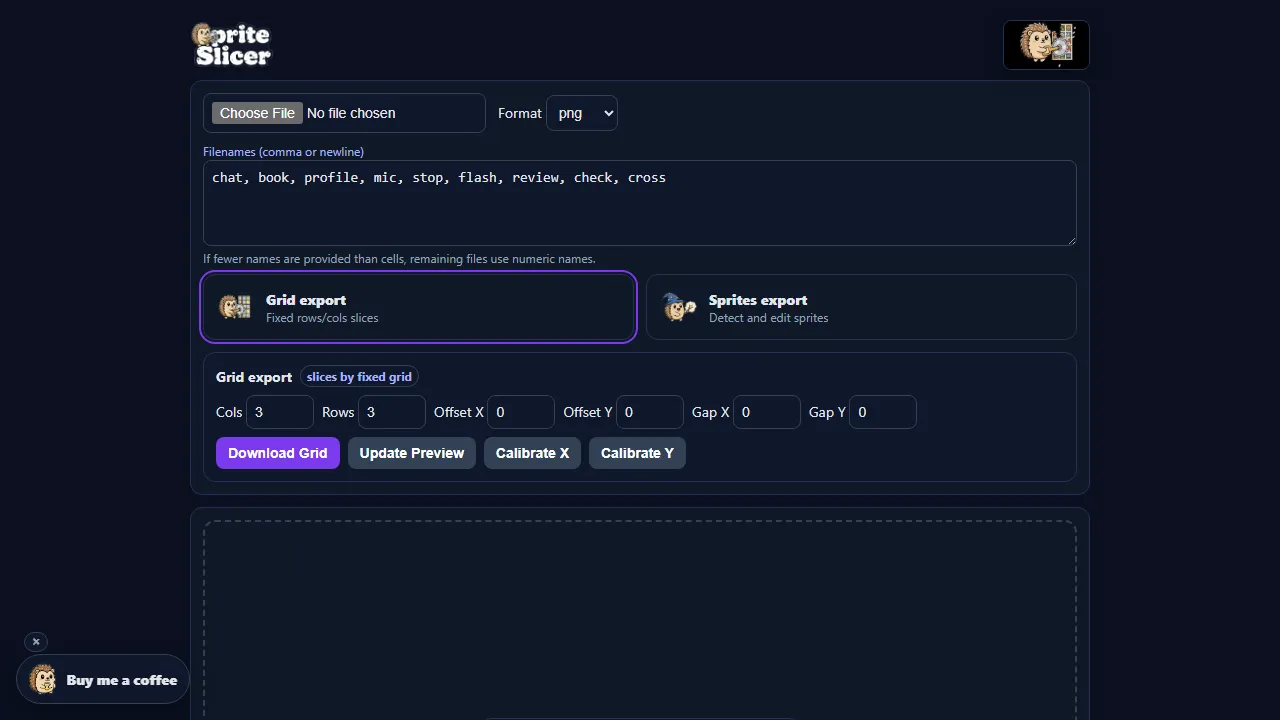Click the hedgehog avatar thumbnail at top right
Image resolution: width=1280 pixels, height=720 pixels.
tap(1045, 45)
